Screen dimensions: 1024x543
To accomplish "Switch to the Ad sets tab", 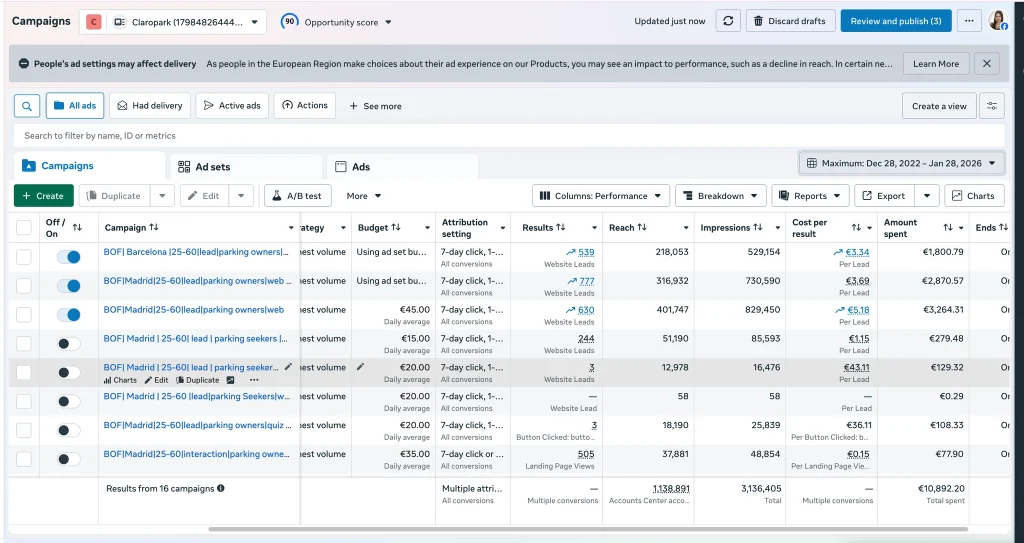I will point(204,167).
